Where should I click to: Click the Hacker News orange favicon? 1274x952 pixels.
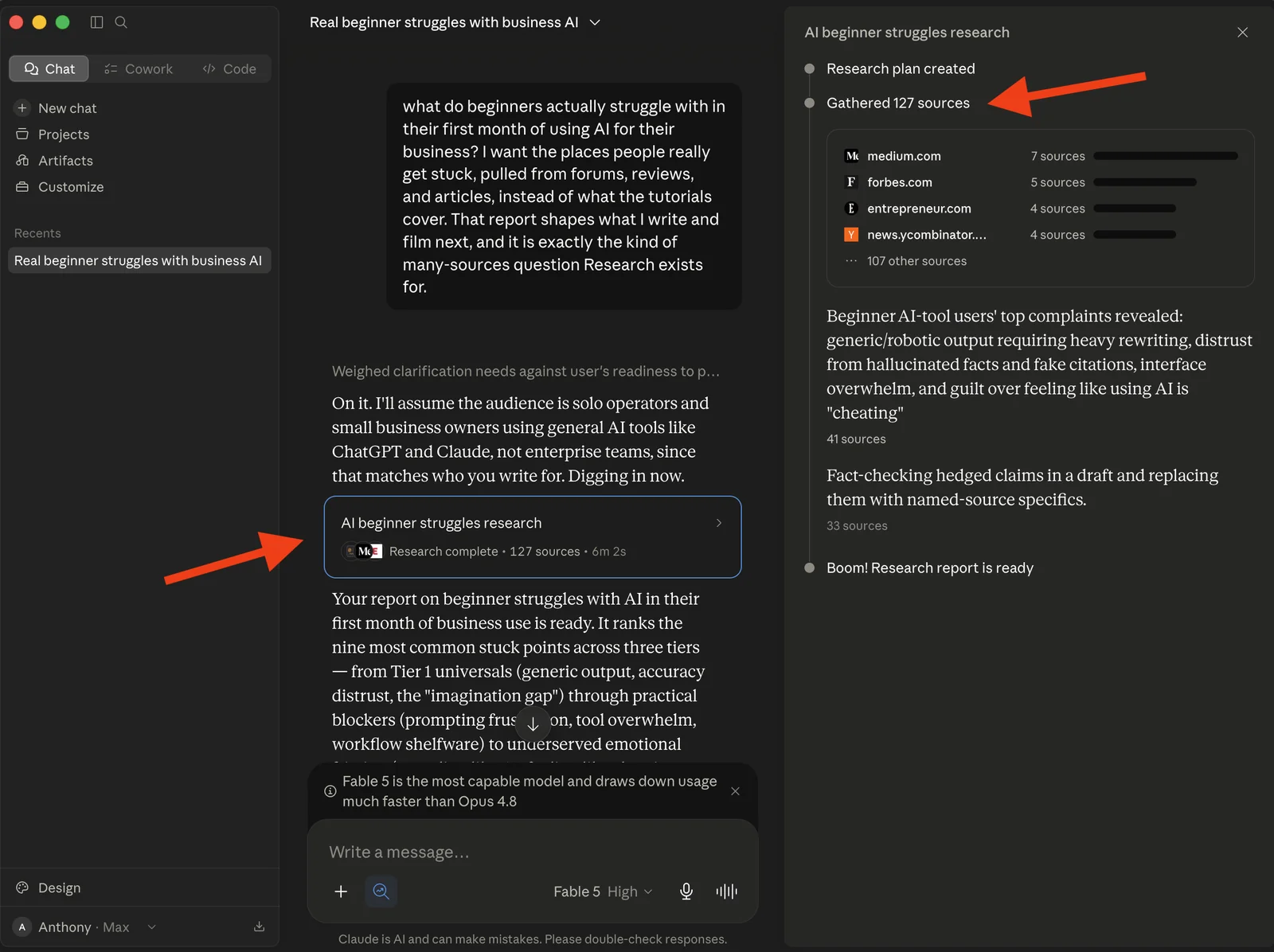[851, 235]
